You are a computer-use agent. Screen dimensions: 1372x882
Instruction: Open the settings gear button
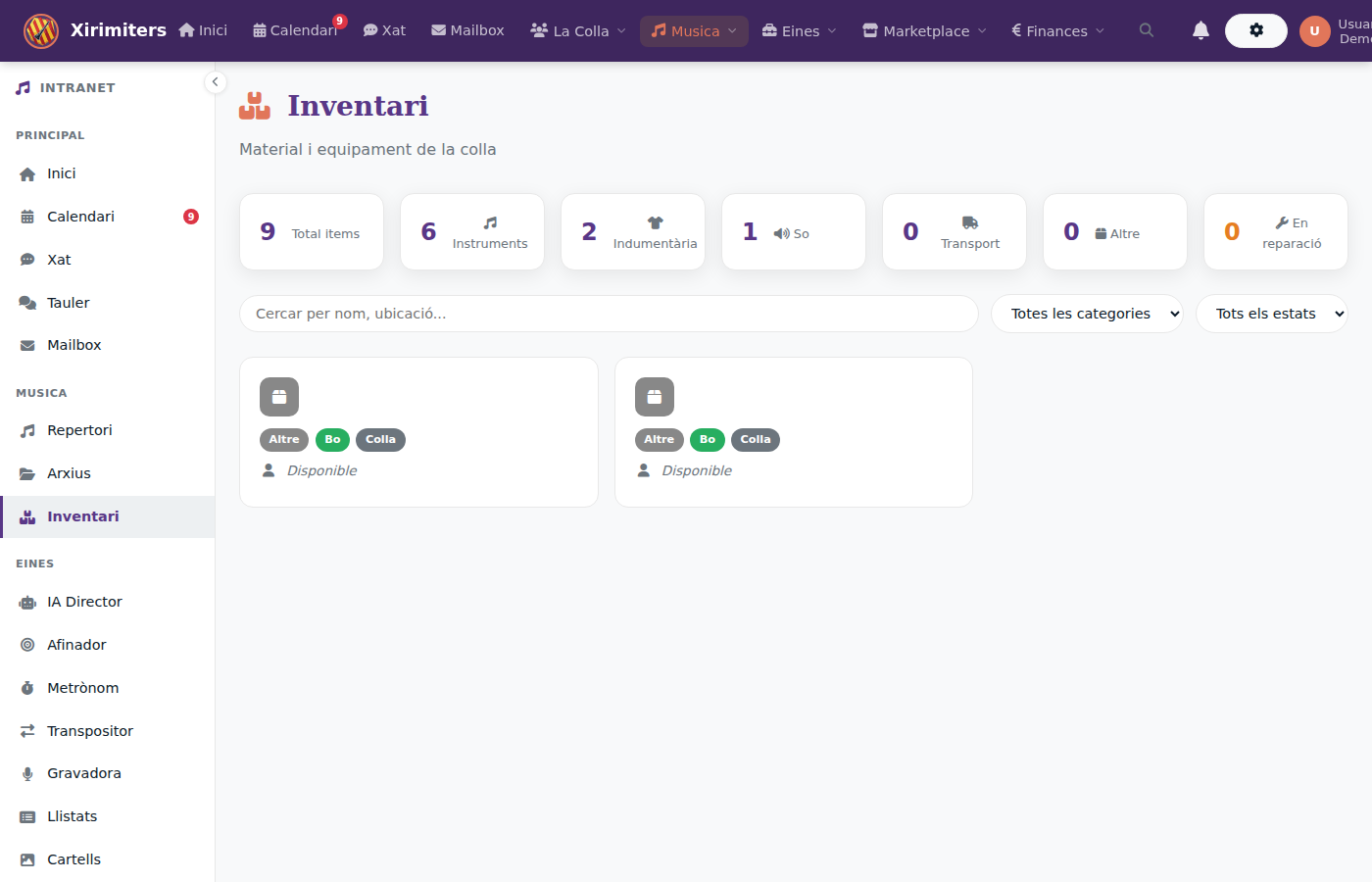[1255, 30]
